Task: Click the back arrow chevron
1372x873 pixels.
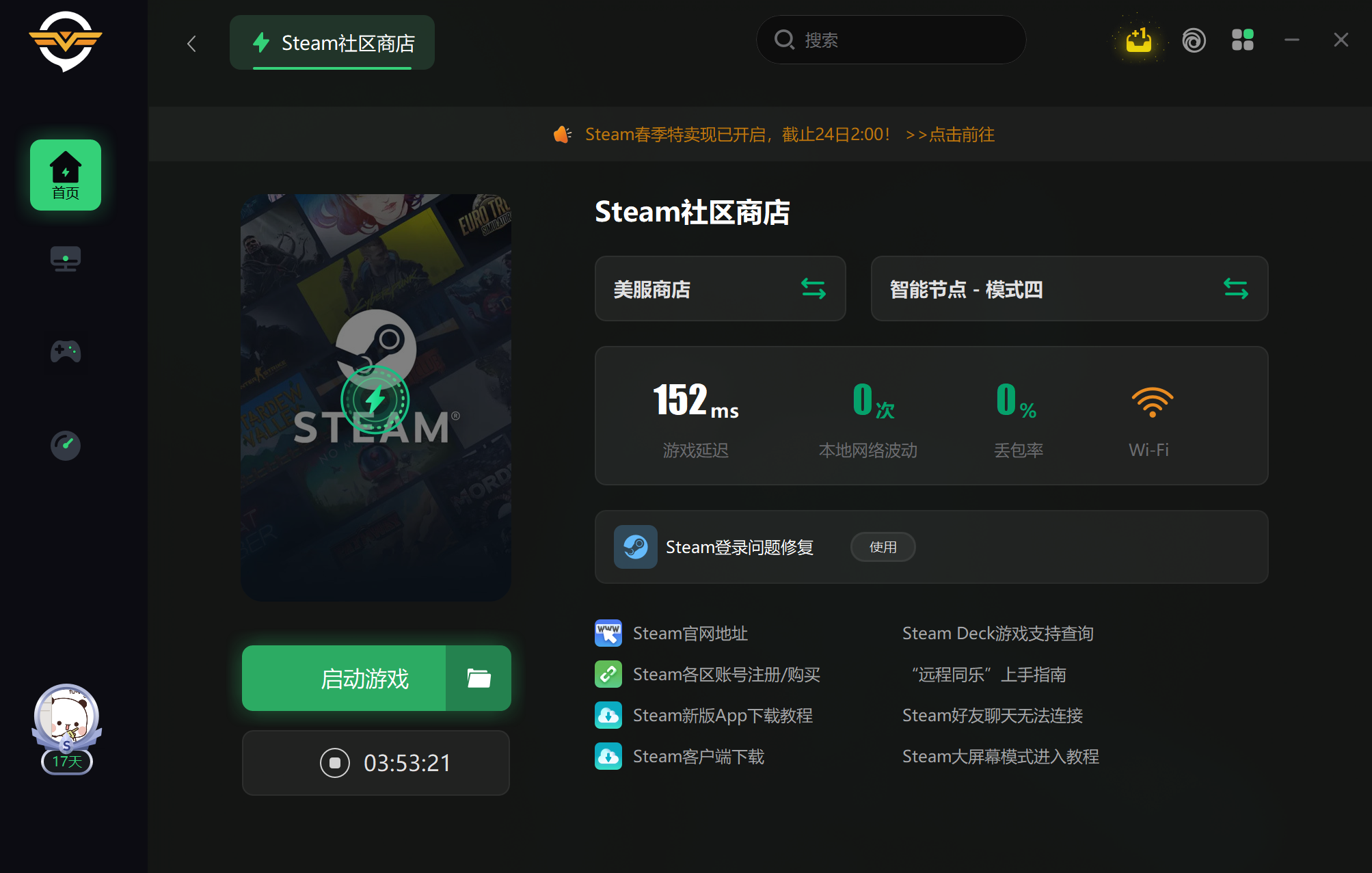Action: coord(191,44)
